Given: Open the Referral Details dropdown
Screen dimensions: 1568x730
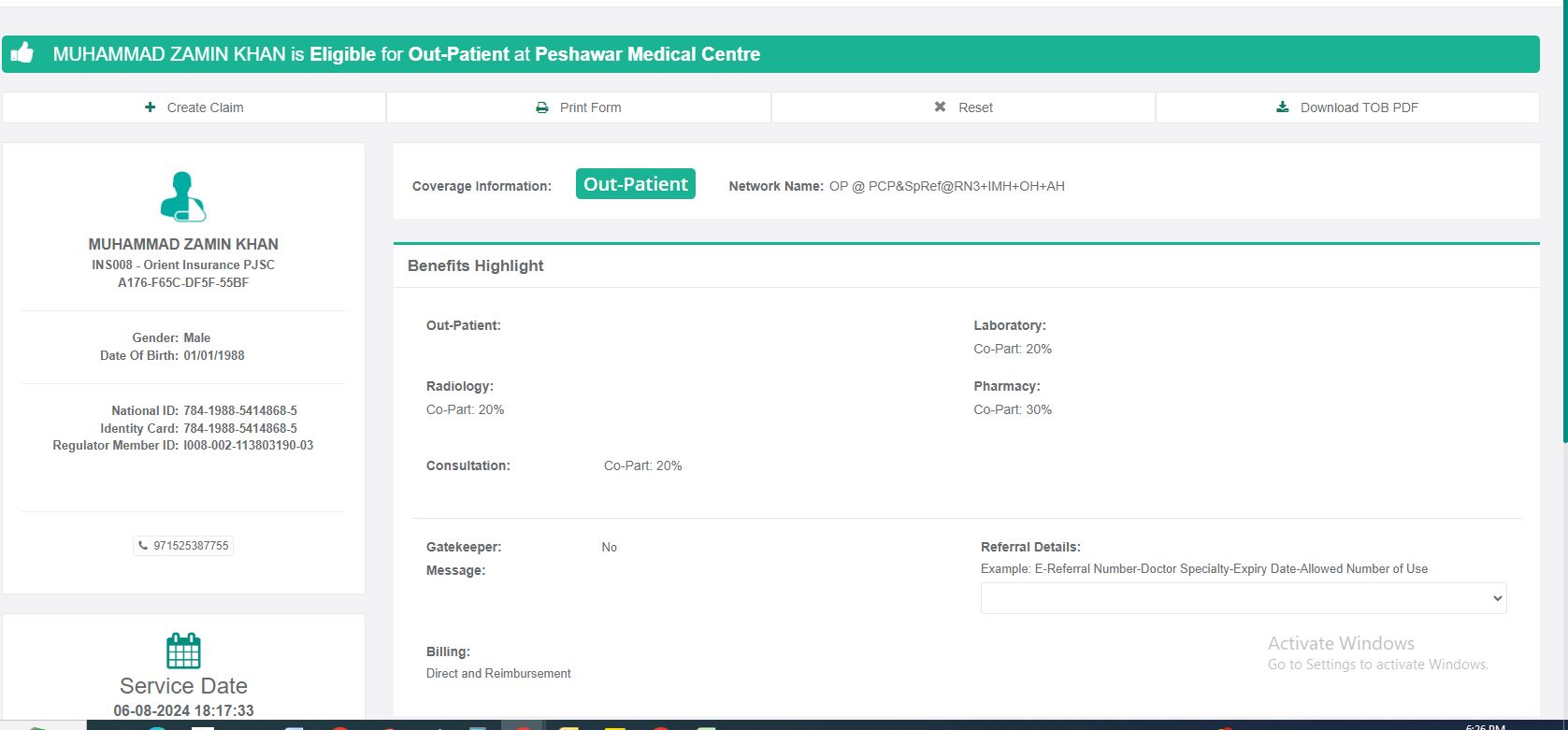Looking at the screenshot, I should point(1243,598).
